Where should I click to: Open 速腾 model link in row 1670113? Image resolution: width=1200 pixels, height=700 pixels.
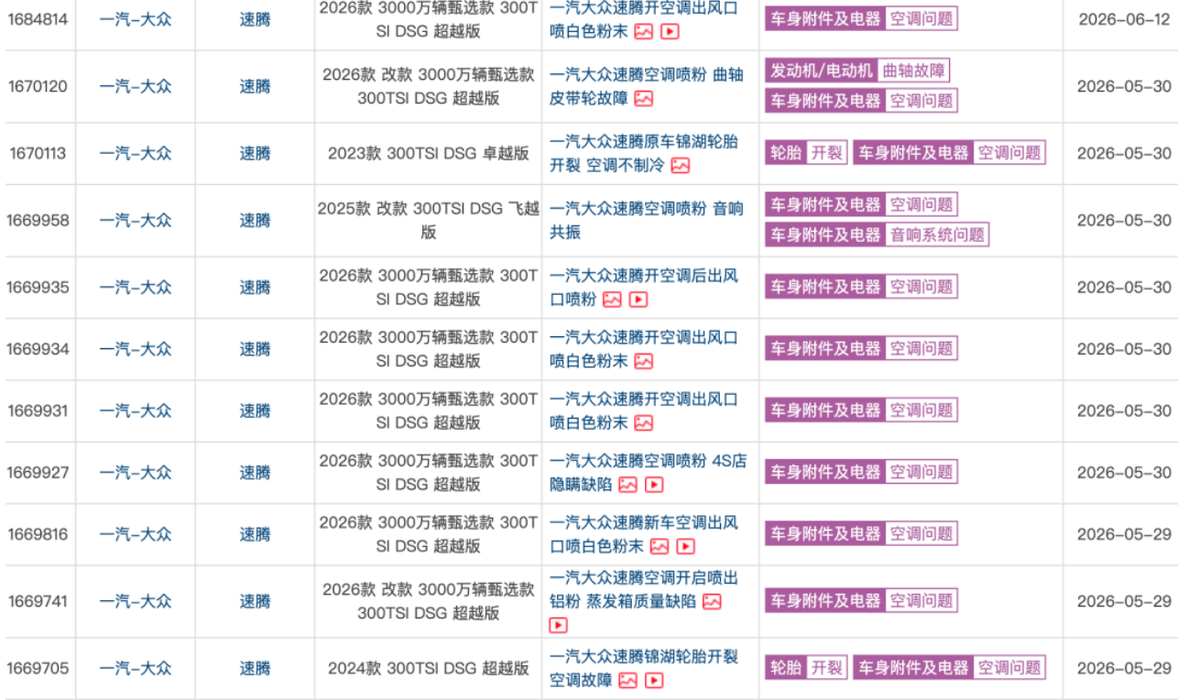[255, 153]
